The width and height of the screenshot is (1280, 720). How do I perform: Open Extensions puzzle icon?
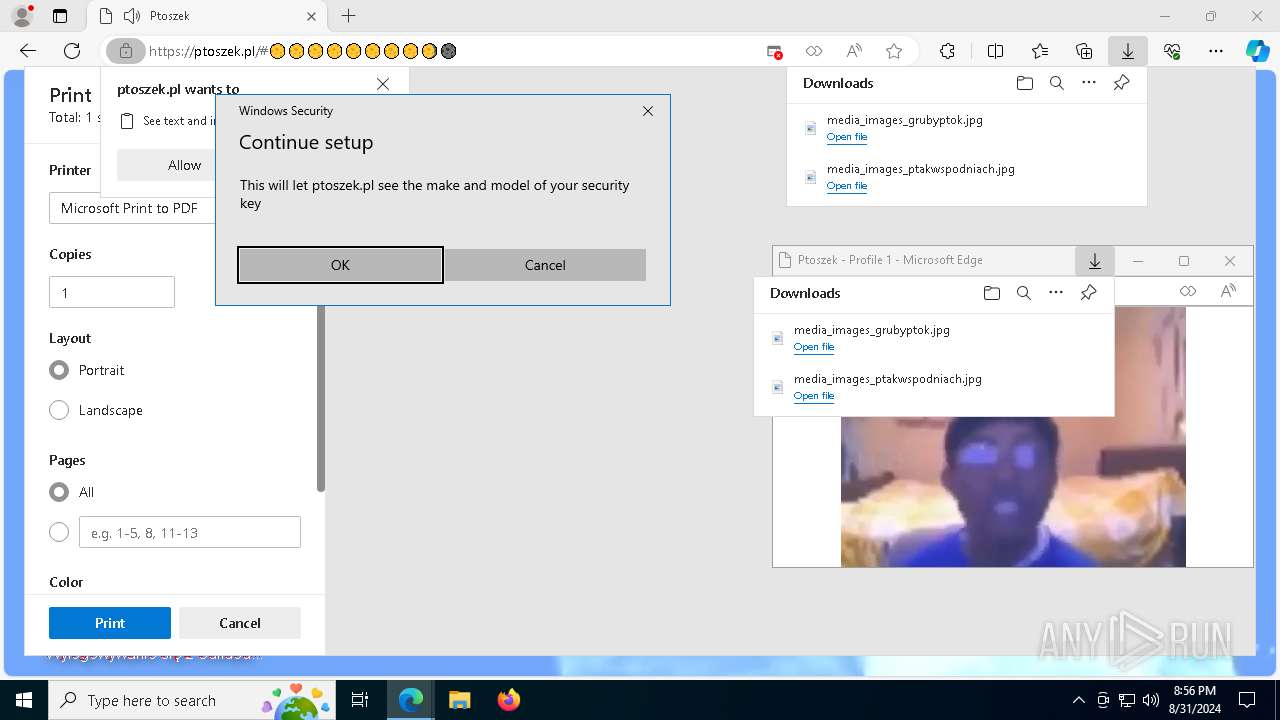947,51
